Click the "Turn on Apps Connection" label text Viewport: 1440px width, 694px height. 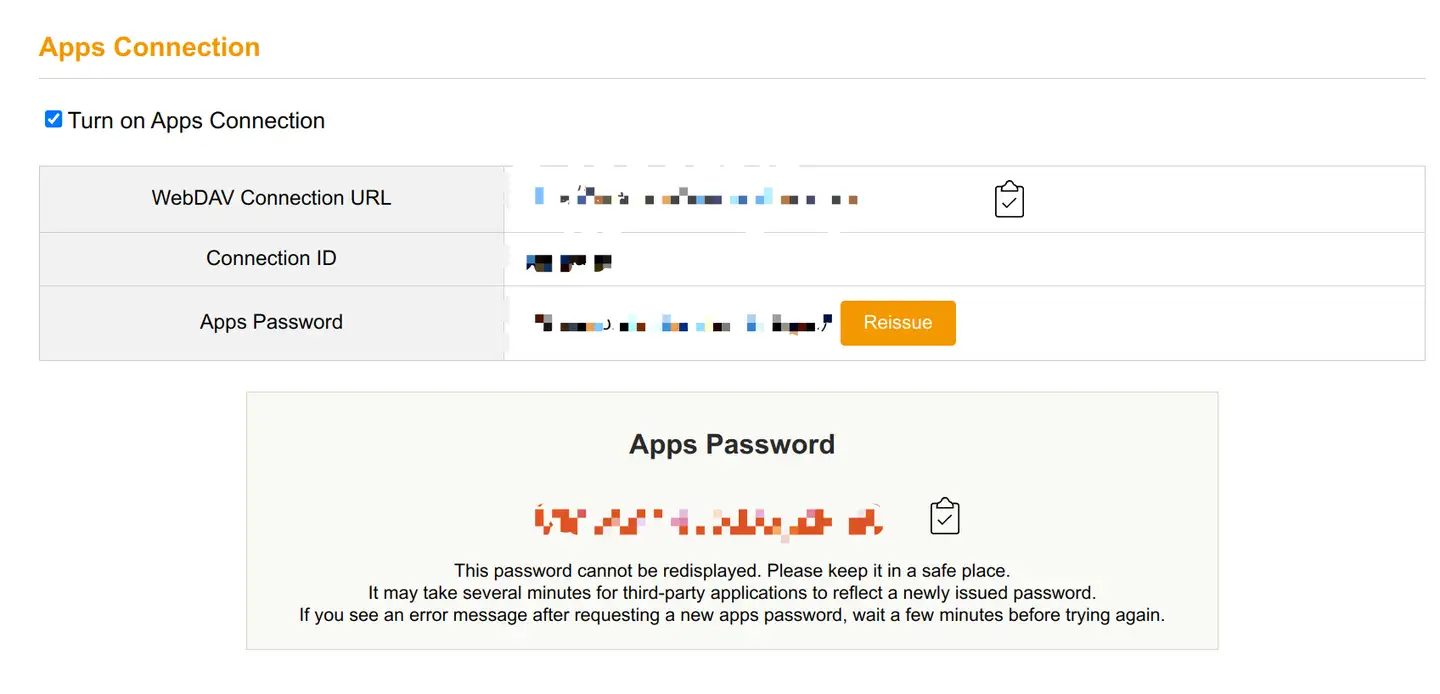[x=196, y=121]
